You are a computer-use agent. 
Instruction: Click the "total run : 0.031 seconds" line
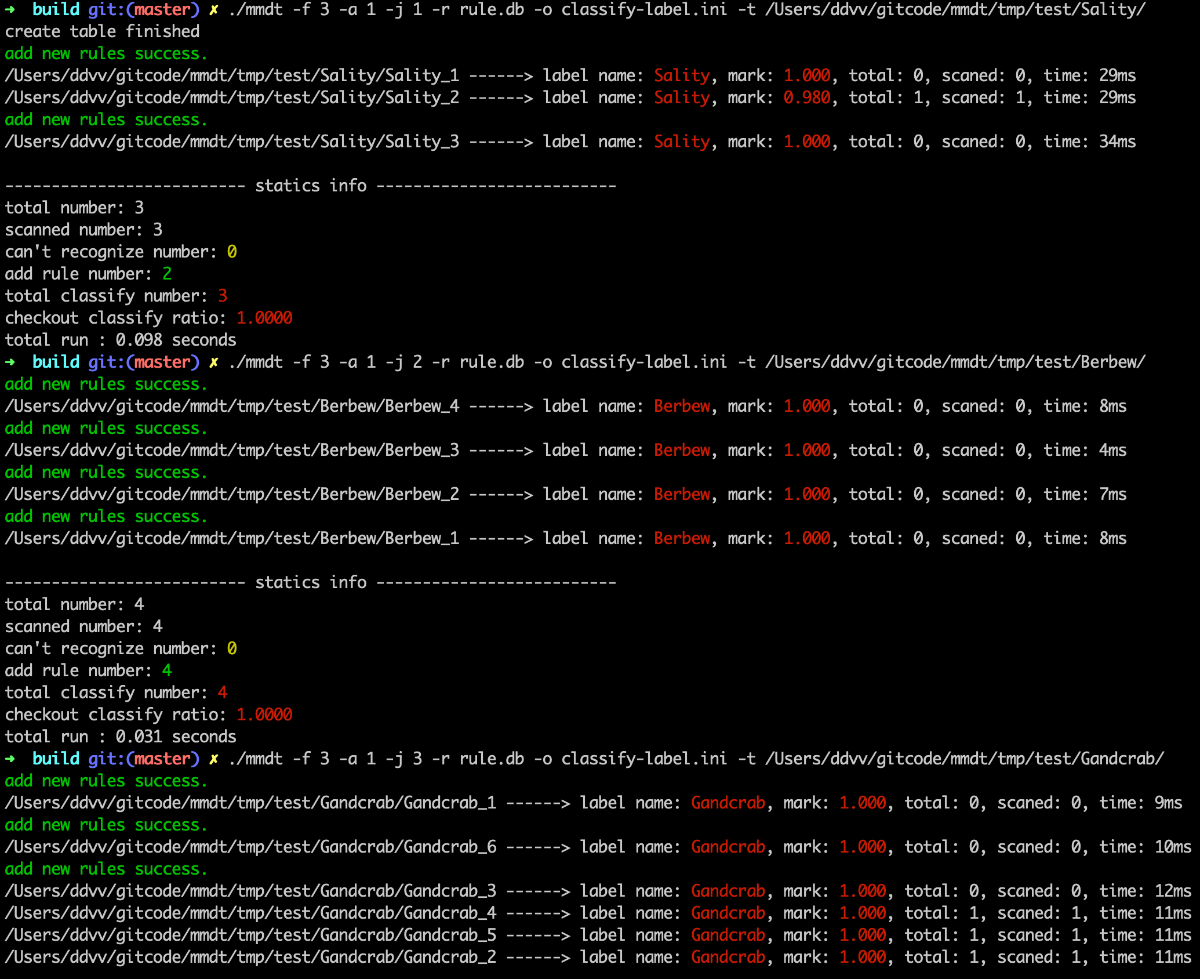(121, 736)
